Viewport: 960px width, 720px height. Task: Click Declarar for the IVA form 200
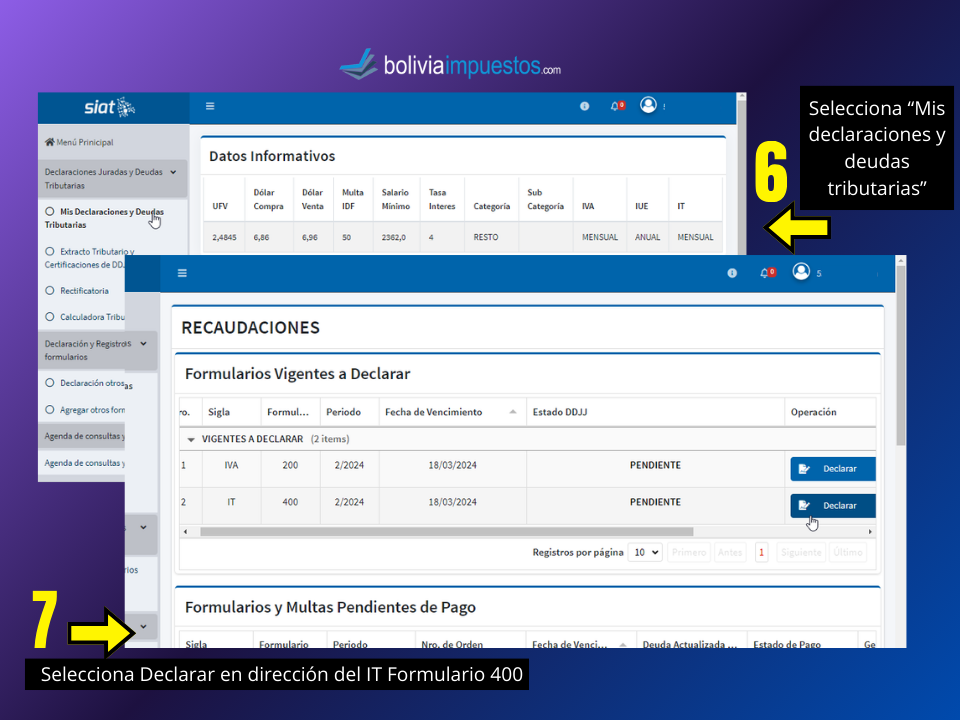tap(830, 469)
